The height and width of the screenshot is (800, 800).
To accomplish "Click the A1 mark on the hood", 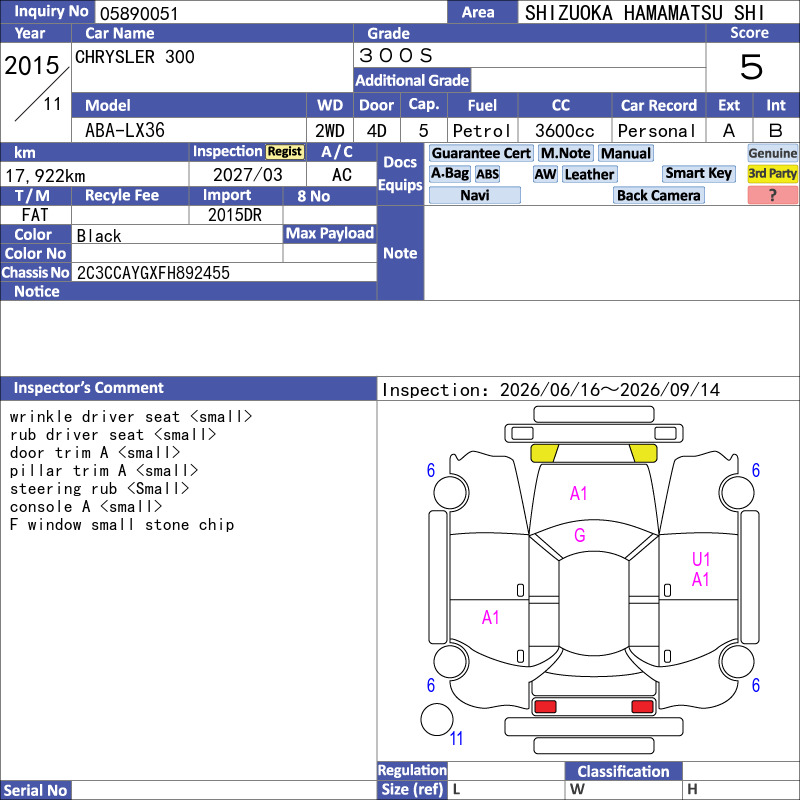I will pos(578,493).
